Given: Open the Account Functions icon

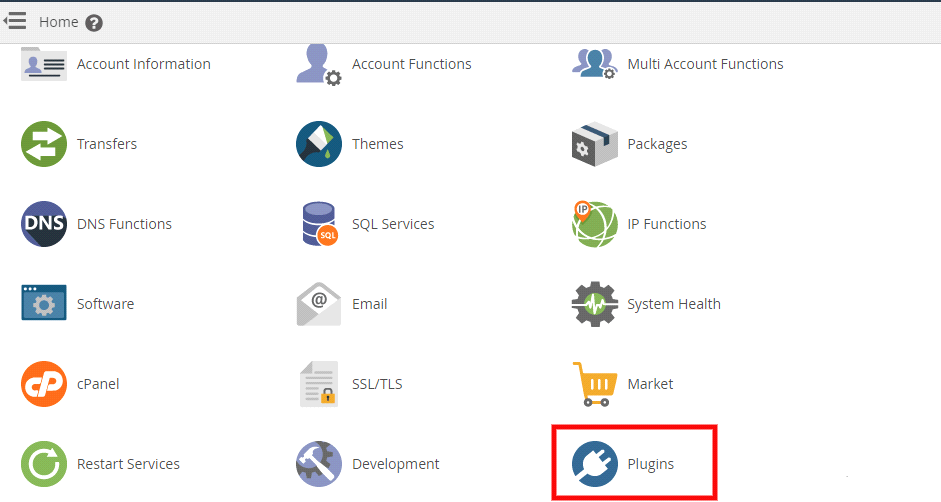Looking at the screenshot, I should click(319, 64).
